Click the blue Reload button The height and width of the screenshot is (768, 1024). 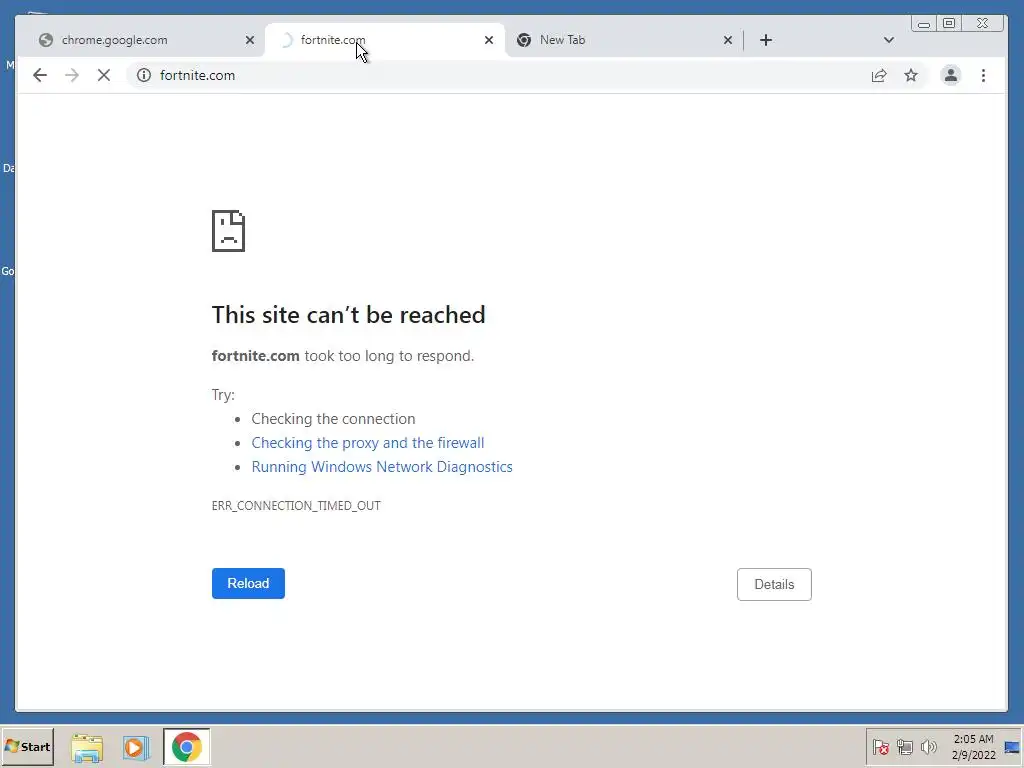(248, 583)
